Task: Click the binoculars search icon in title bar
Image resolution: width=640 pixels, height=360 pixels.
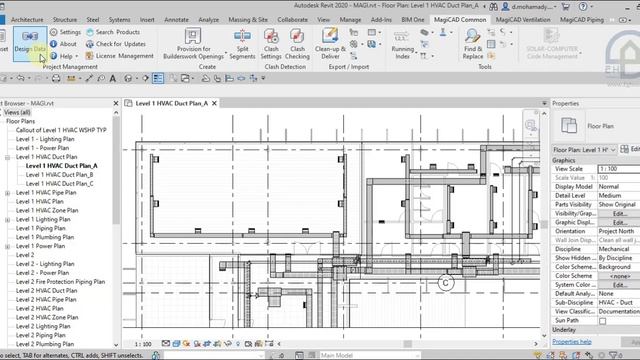Action: [493, 6]
